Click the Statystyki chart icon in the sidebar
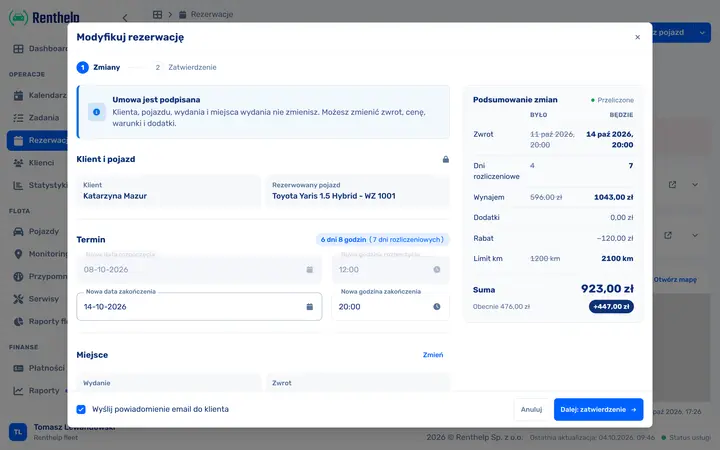Screen dimensions: 720x450 point(18,186)
